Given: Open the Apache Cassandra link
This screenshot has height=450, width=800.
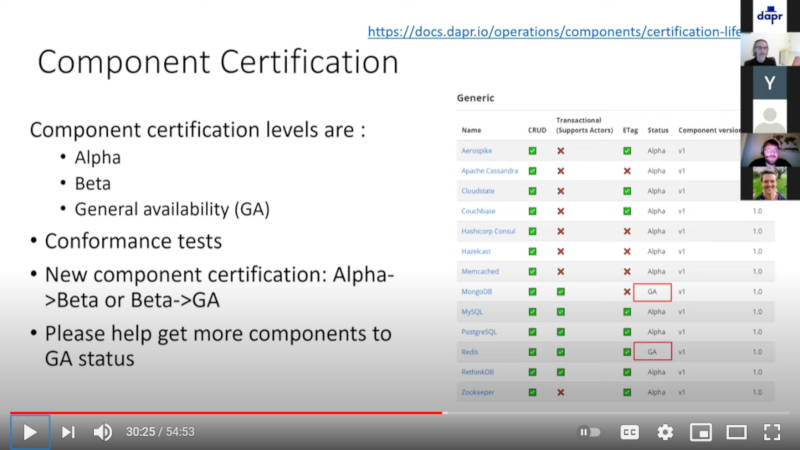Looking at the screenshot, I should click(x=489, y=171).
